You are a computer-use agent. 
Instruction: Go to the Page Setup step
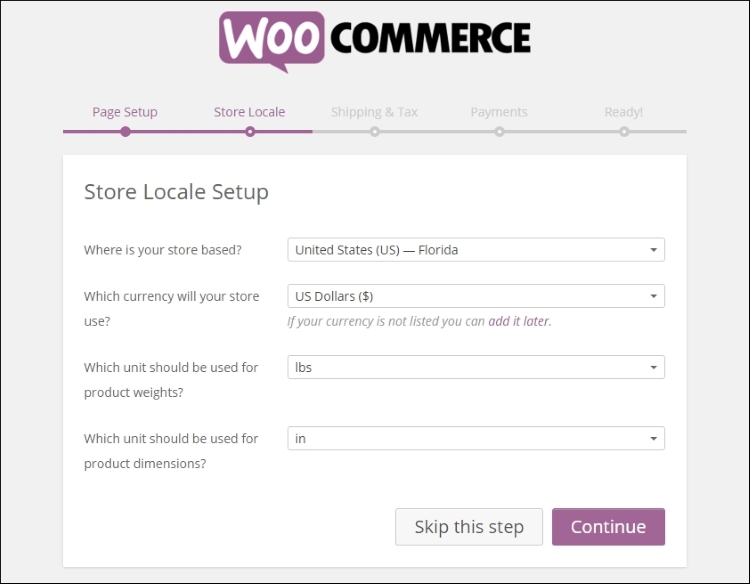point(125,112)
